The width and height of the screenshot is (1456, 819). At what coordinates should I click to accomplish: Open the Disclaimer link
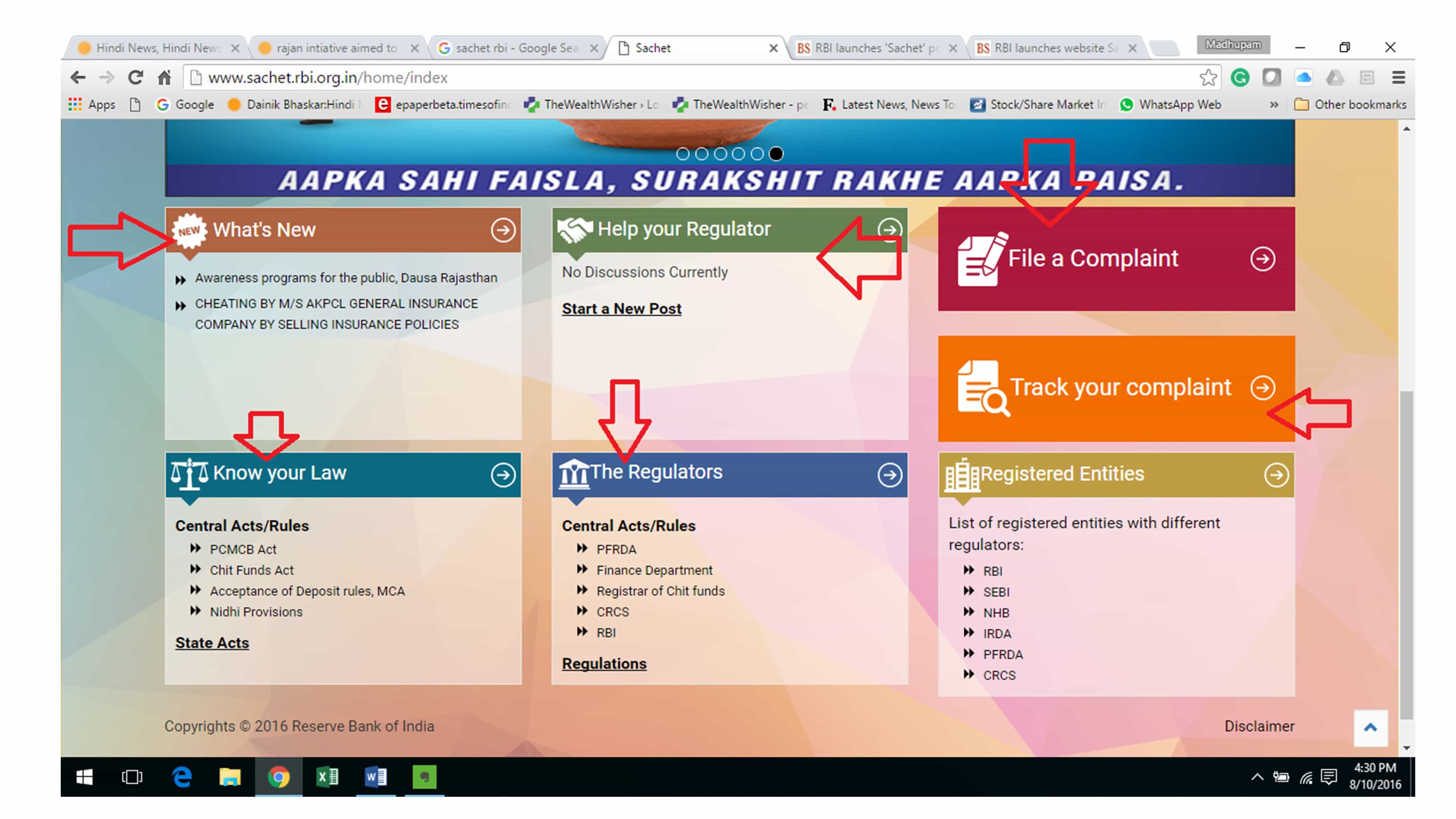[1259, 726]
